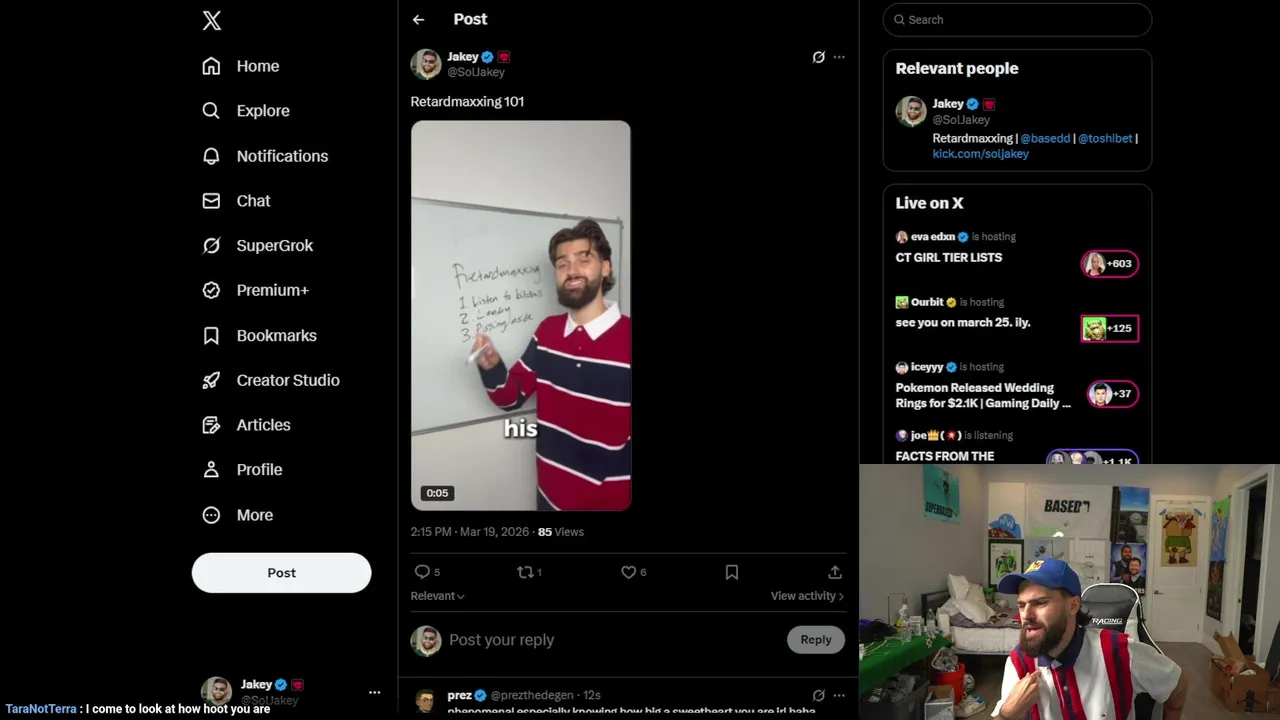Open account menu dots beside Jakey profile

pos(374,692)
